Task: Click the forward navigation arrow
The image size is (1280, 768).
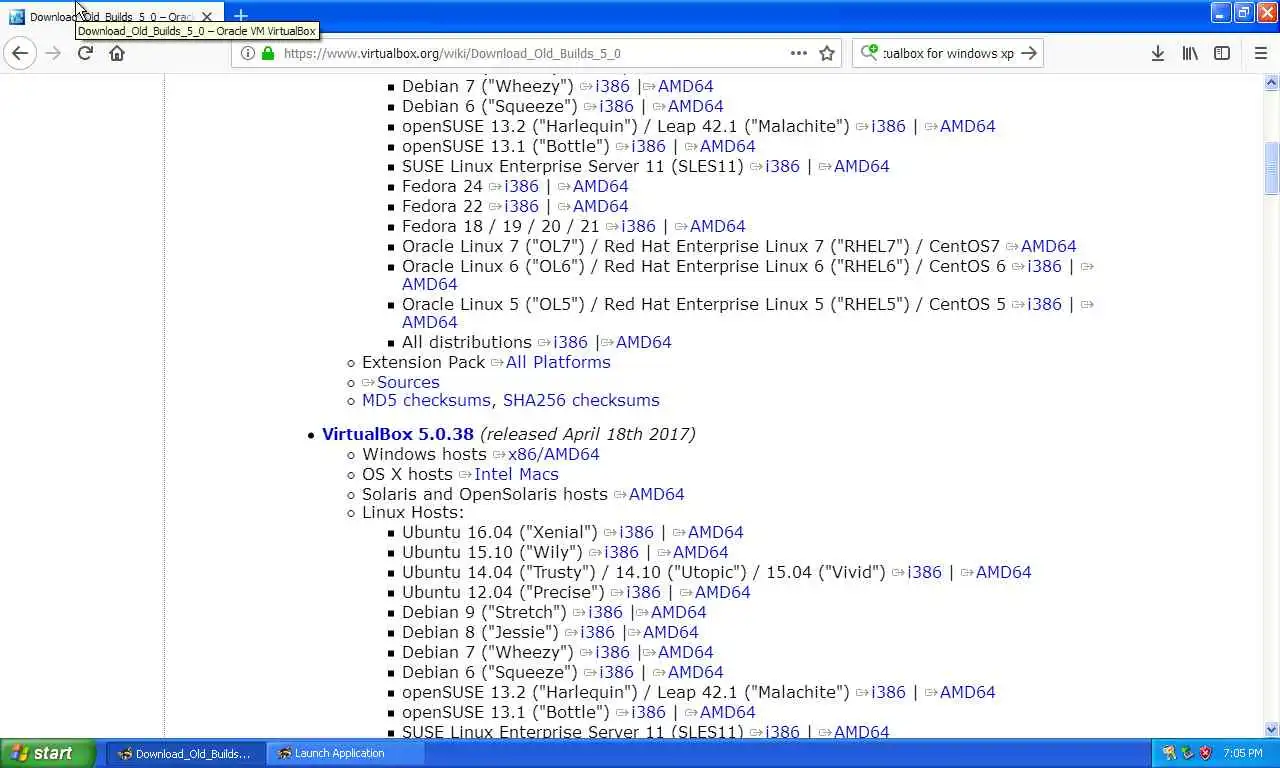Action: [x=53, y=53]
